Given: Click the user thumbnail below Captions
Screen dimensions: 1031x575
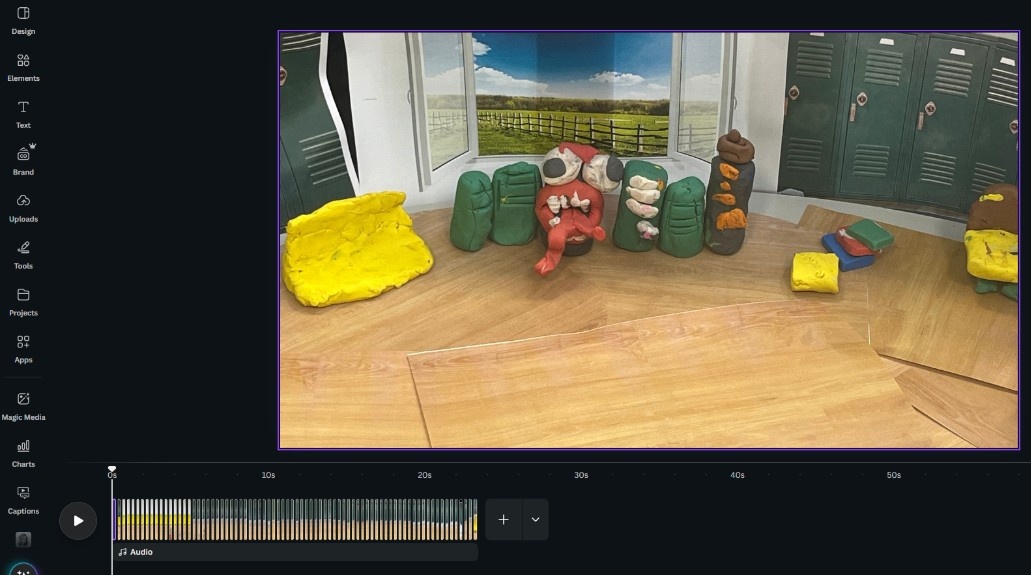Looking at the screenshot, I should (x=23, y=539).
